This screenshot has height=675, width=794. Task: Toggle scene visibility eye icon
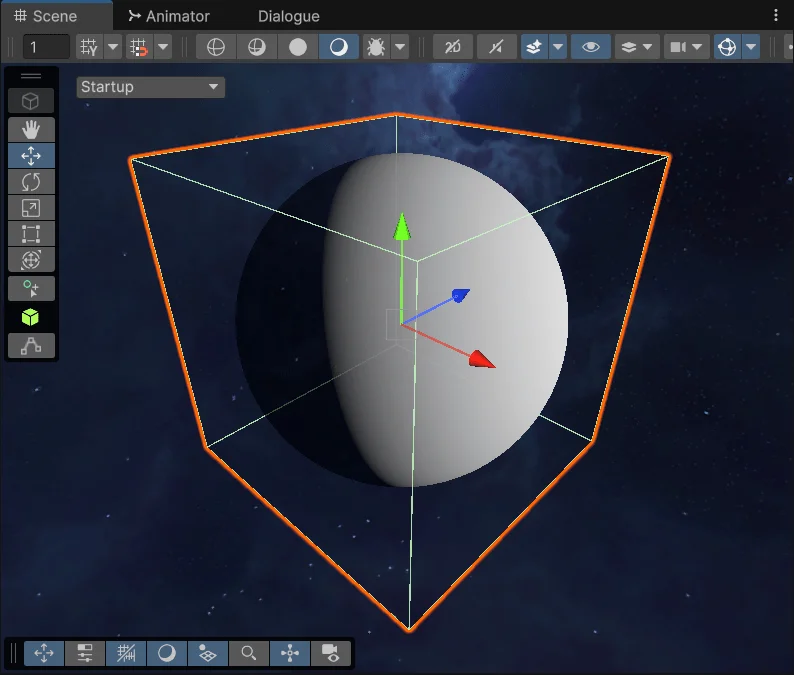coord(590,47)
